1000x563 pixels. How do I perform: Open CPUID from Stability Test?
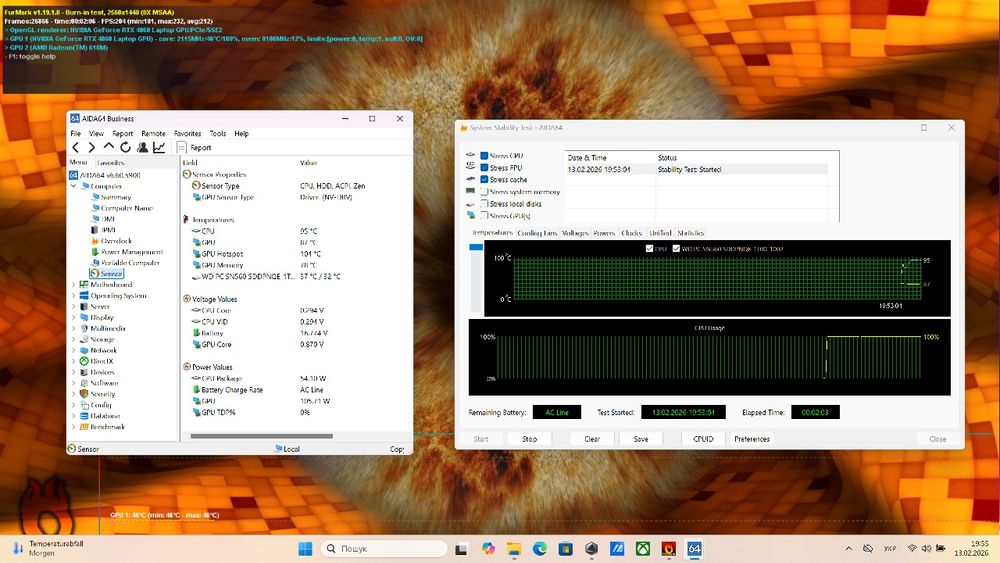point(703,439)
